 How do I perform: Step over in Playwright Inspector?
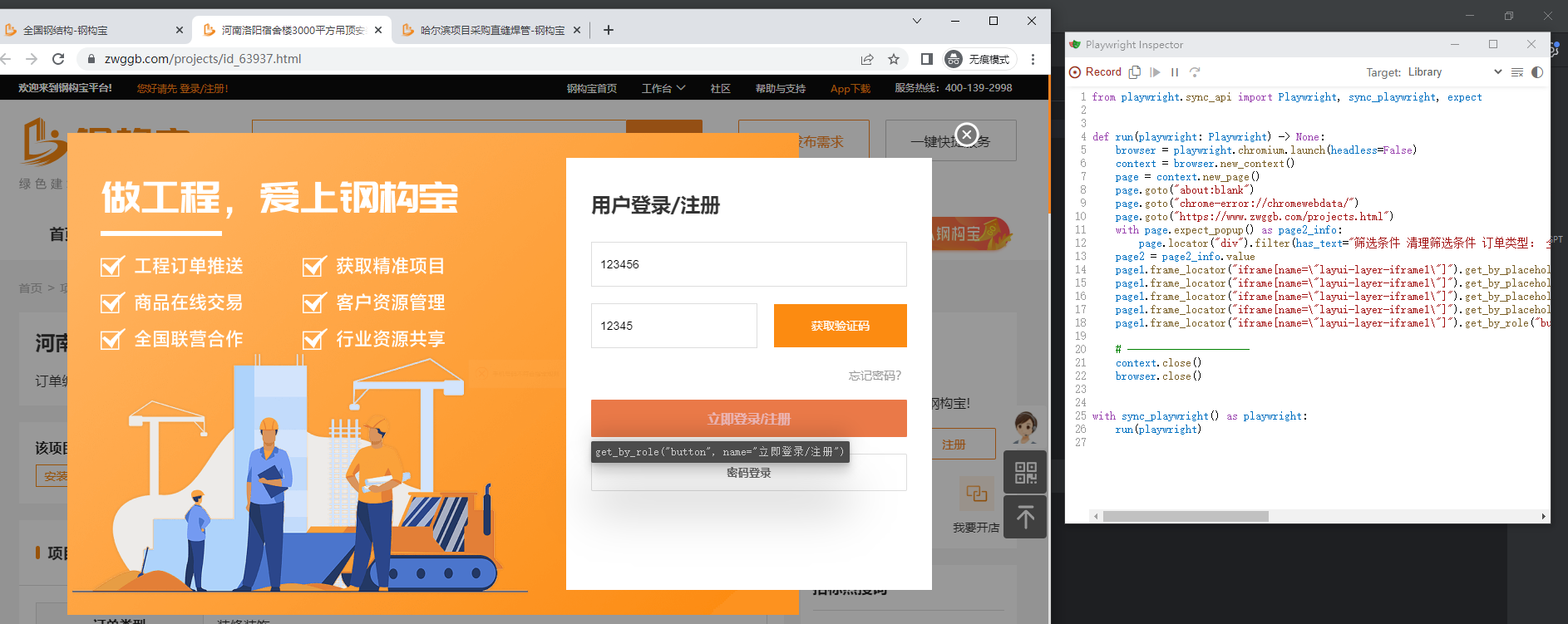click(x=1195, y=72)
